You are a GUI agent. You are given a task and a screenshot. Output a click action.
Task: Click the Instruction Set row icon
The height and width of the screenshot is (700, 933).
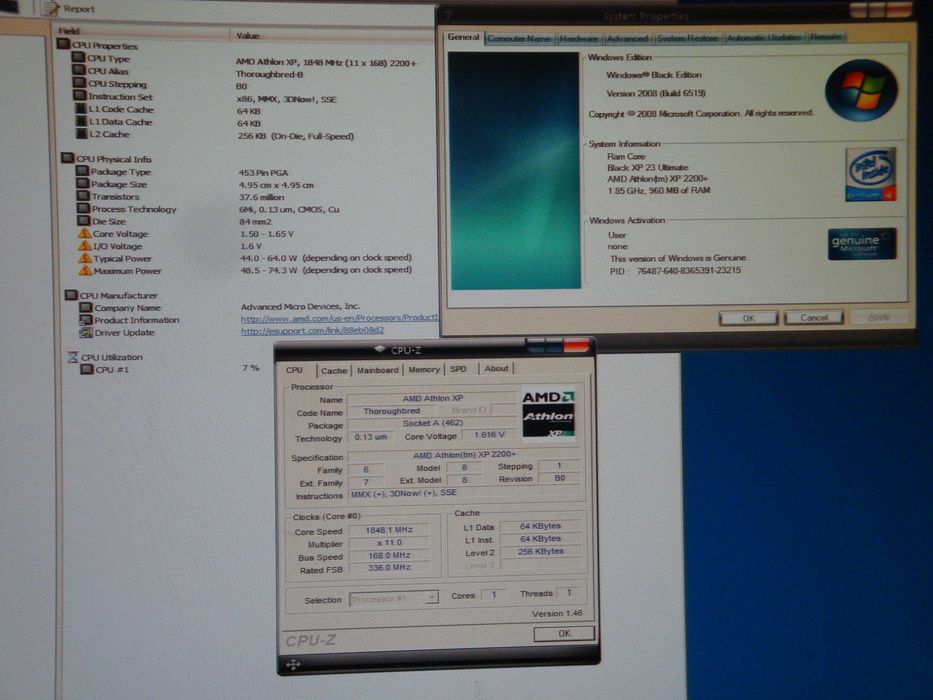click(x=80, y=95)
